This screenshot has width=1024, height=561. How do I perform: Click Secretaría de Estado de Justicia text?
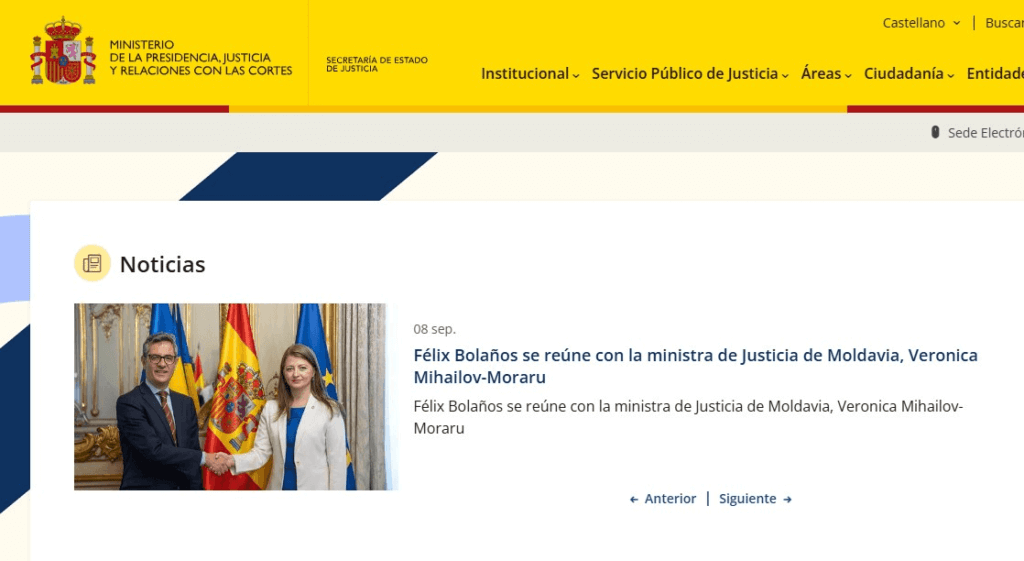click(377, 64)
